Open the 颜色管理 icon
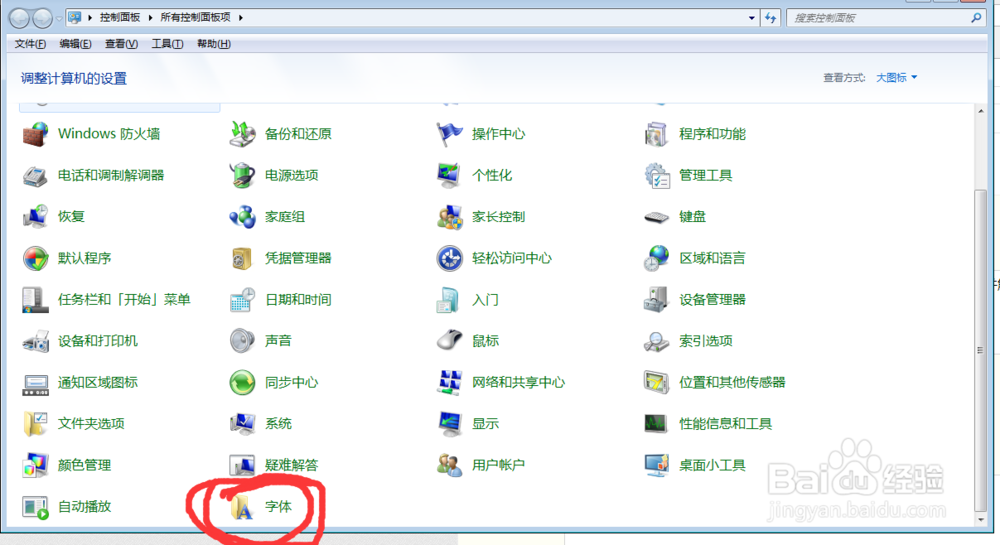The width and height of the screenshot is (1000, 545). [36, 465]
